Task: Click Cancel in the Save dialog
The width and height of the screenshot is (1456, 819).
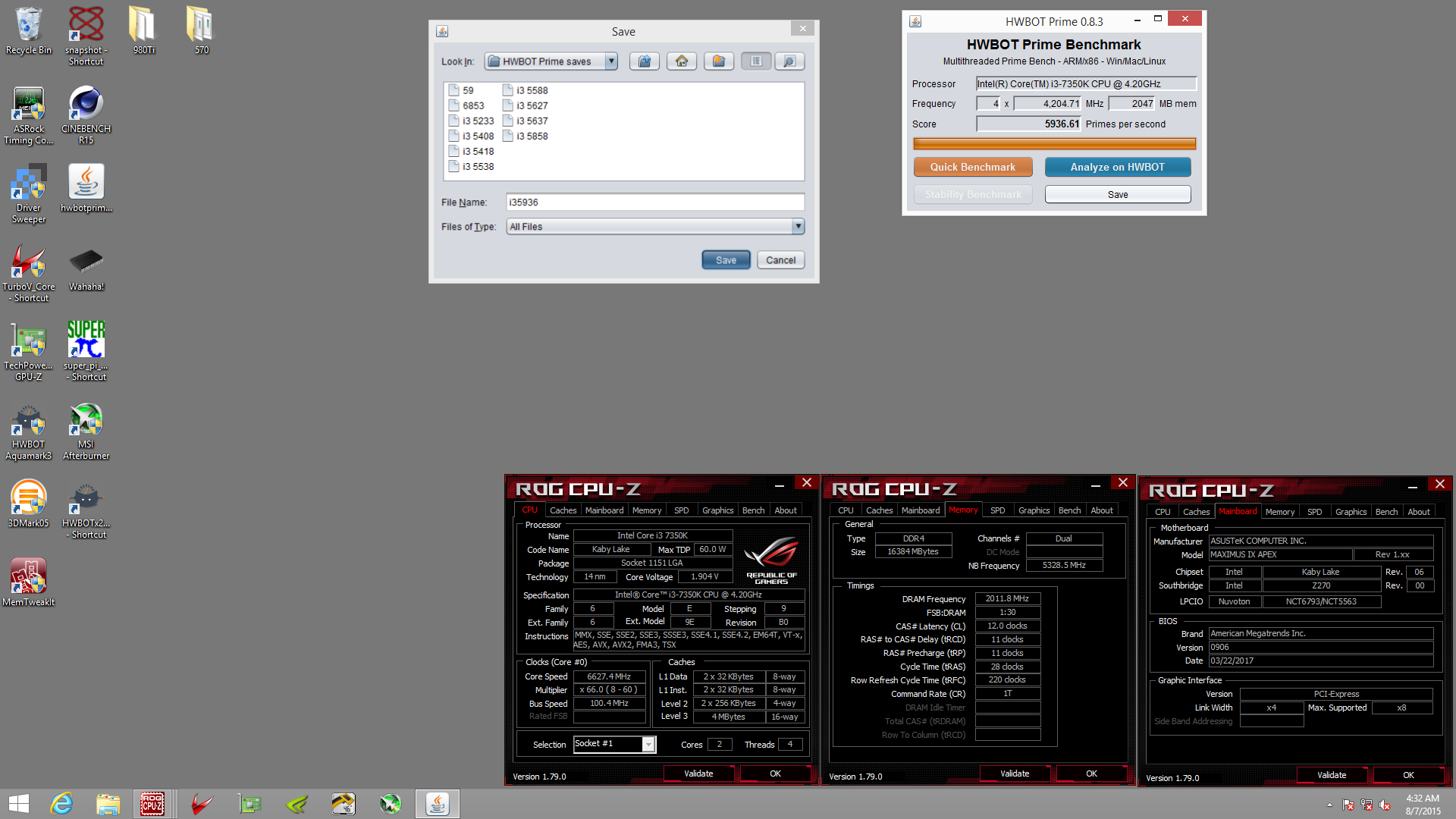Action: point(780,260)
